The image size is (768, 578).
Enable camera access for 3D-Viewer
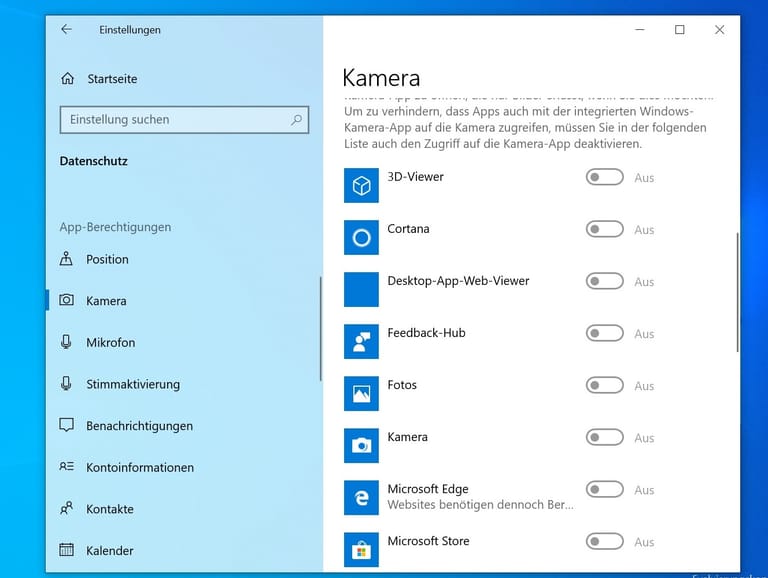pyautogui.click(x=604, y=177)
